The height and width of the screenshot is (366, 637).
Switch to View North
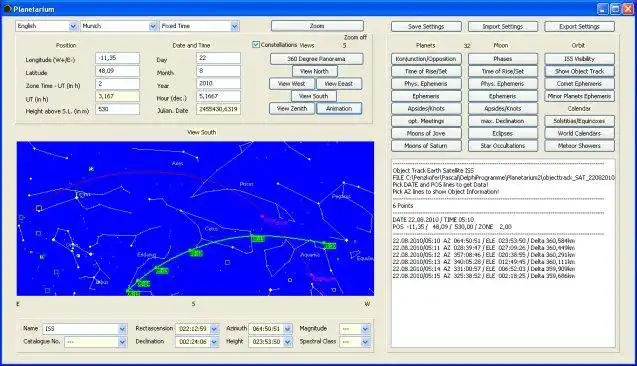tap(315, 71)
